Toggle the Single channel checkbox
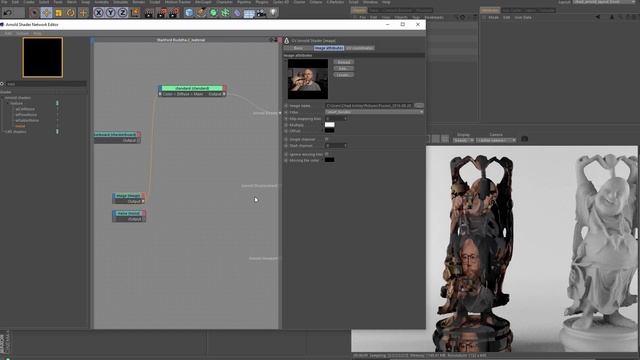This screenshot has height=360, width=640. click(x=327, y=139)
